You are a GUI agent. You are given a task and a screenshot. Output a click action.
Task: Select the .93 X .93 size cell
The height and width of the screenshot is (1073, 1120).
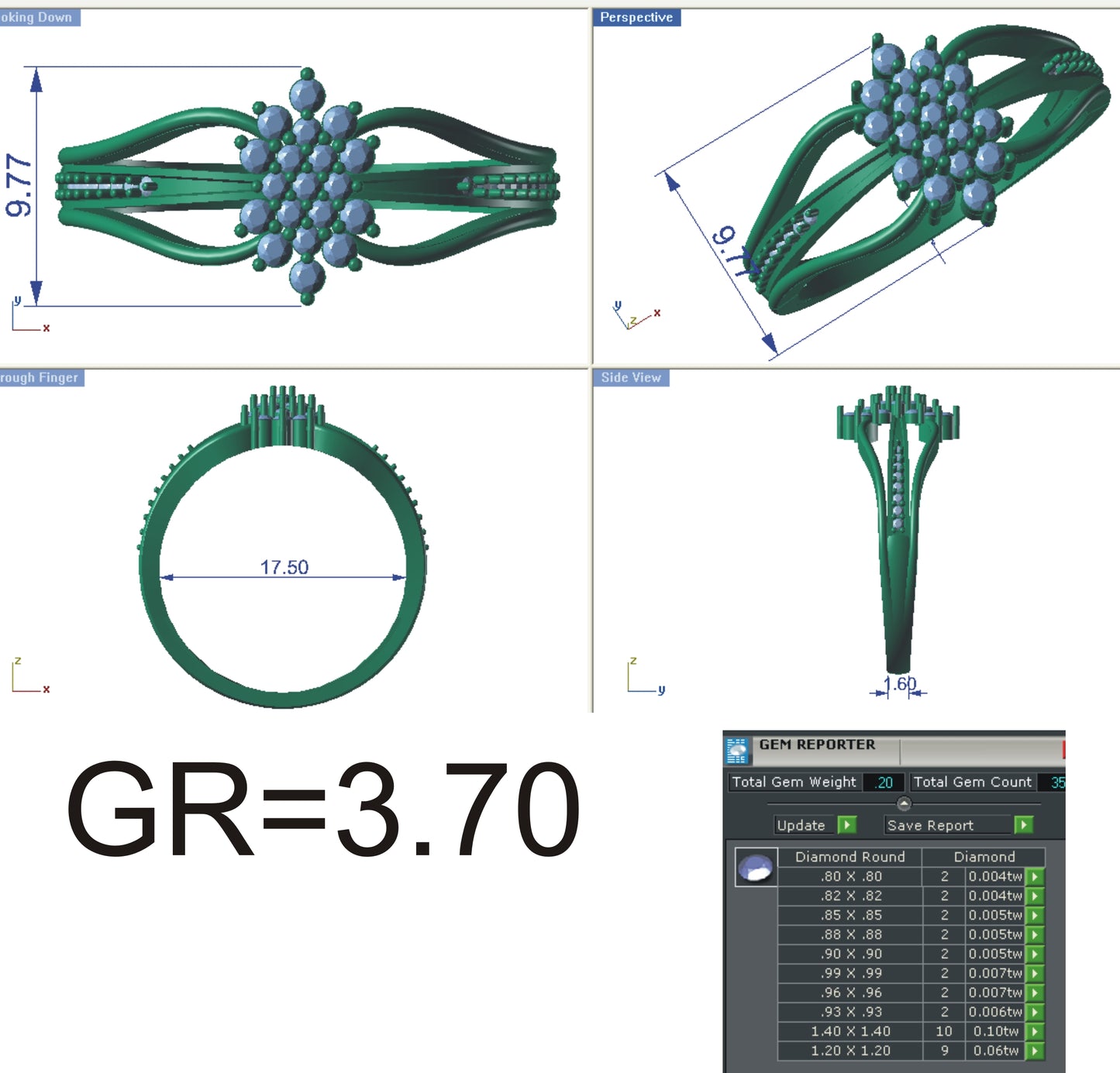850,1012
